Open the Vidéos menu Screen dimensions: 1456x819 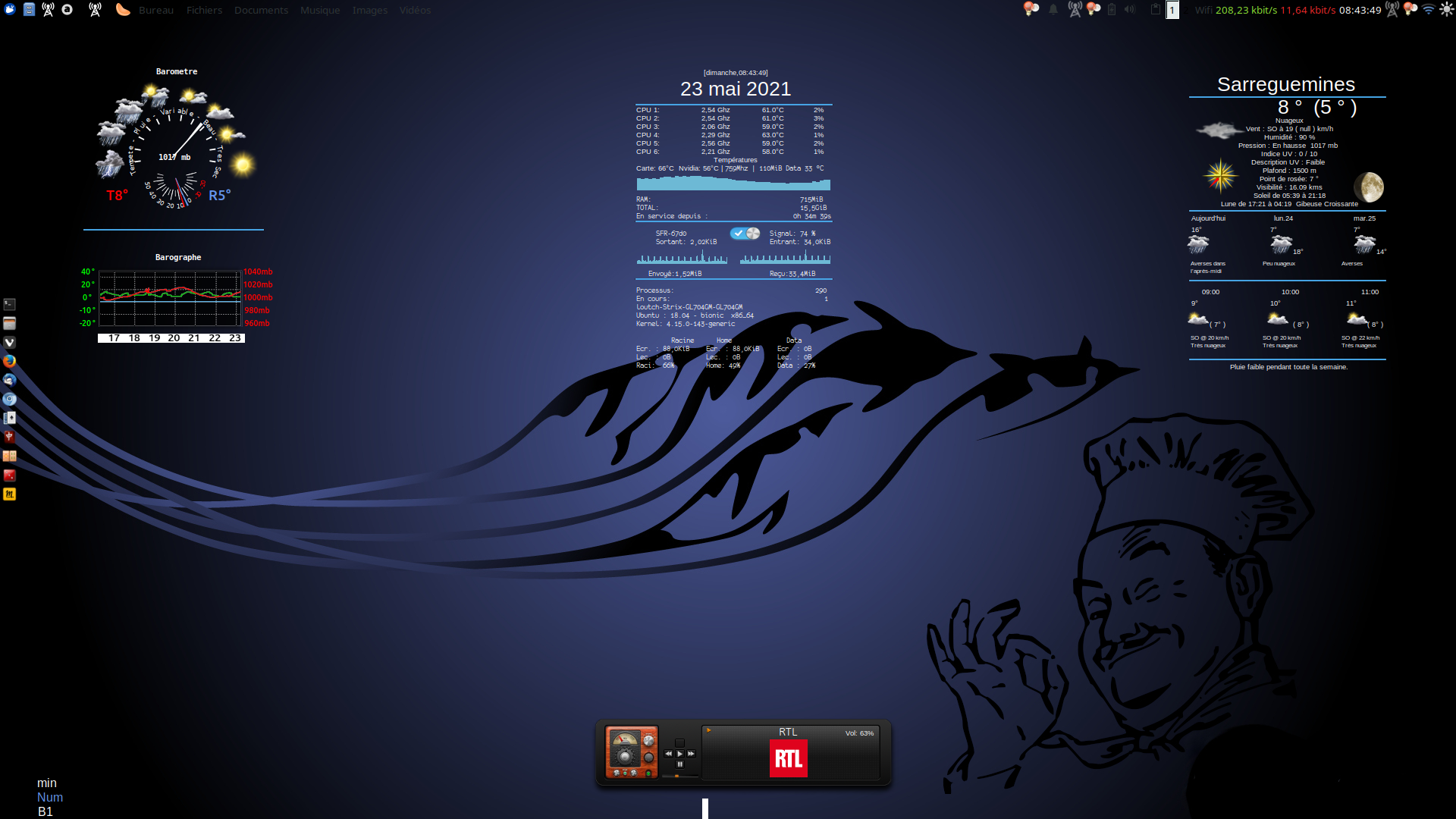point(415,10)
